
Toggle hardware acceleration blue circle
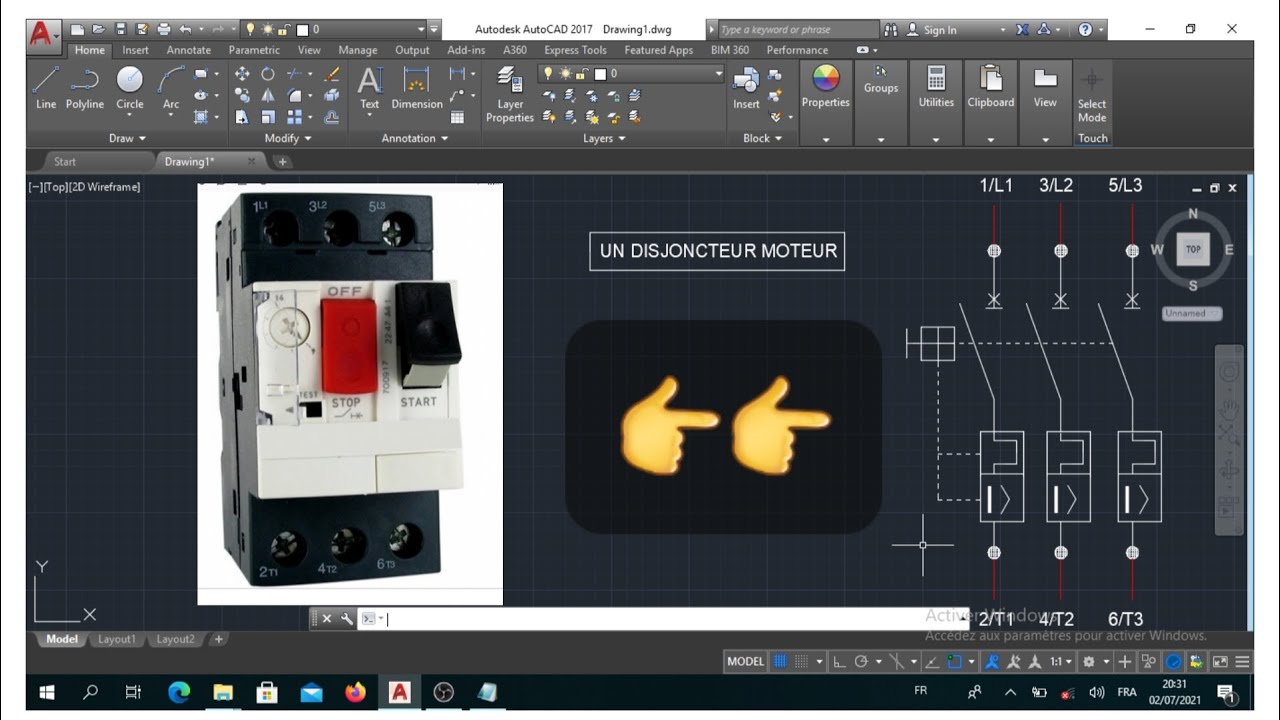1173,661
